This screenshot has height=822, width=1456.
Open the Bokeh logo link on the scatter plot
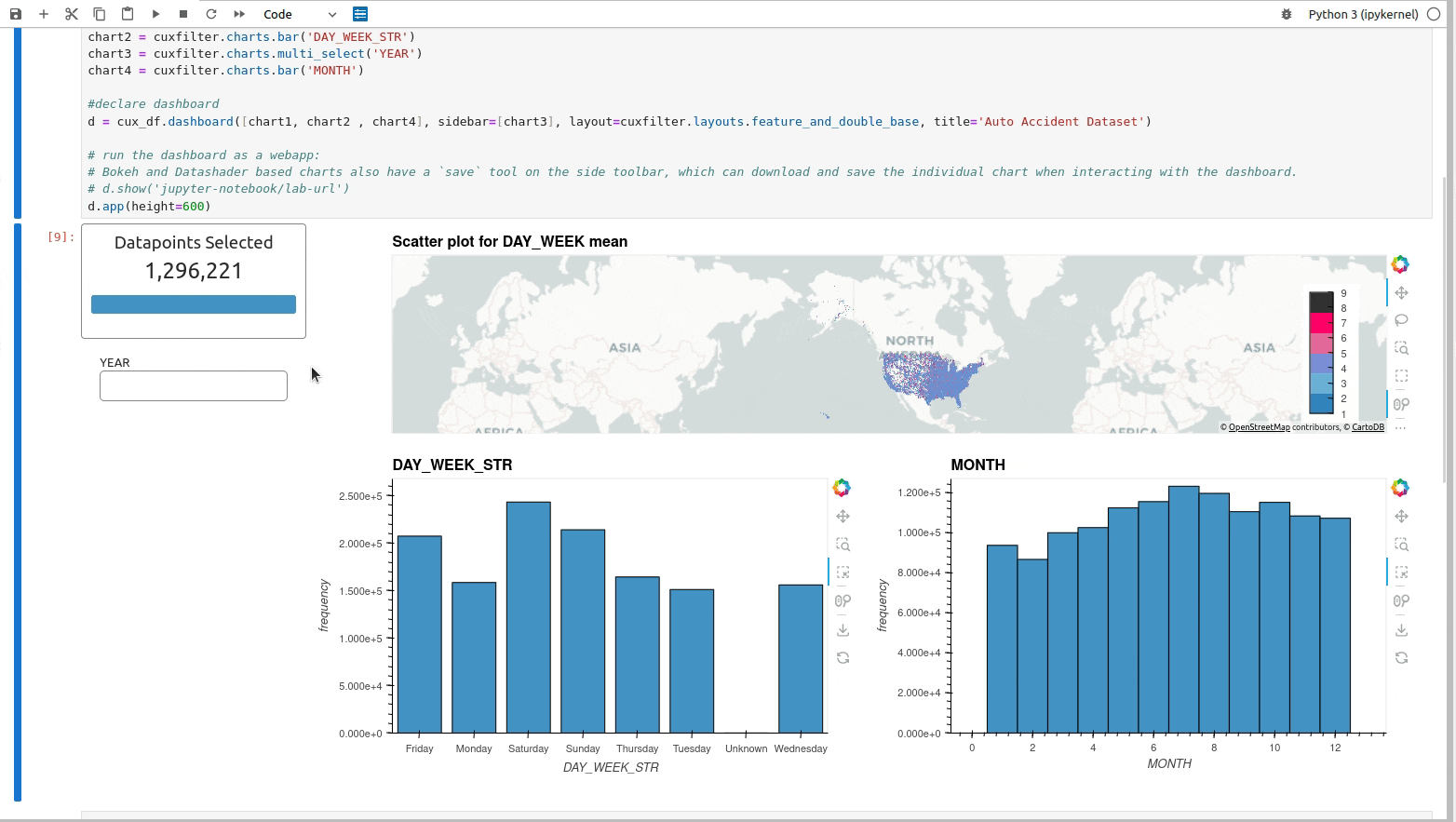[1400, 263]
